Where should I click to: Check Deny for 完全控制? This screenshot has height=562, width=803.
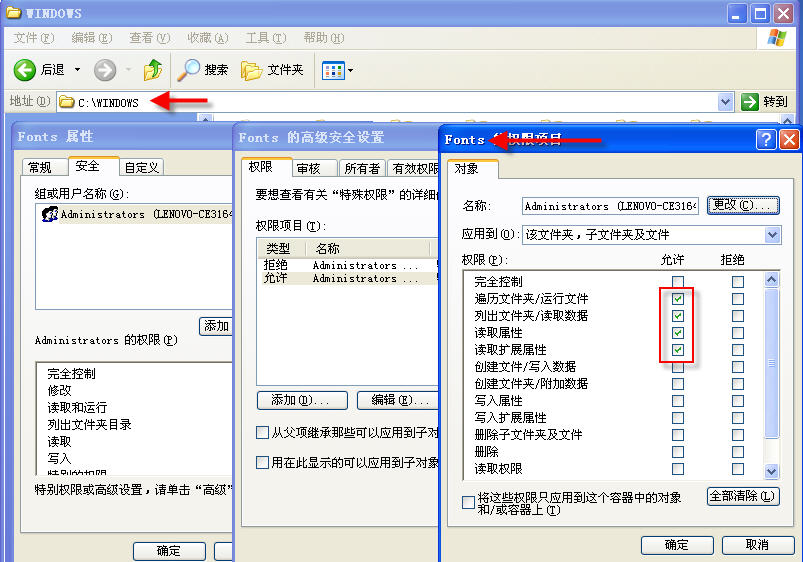click(737, 282)
